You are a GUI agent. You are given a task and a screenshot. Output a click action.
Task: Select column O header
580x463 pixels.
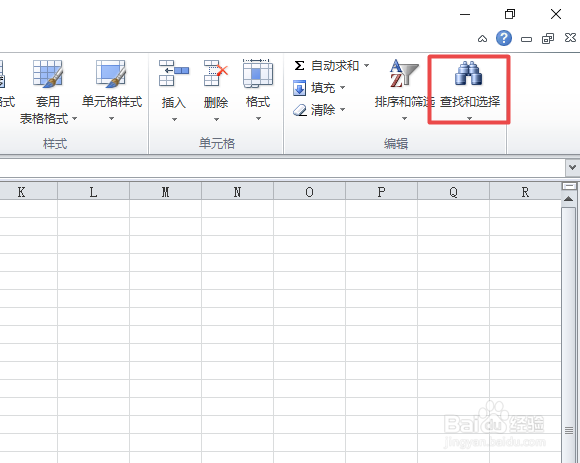pyautogui.click(x=309, y=192)
